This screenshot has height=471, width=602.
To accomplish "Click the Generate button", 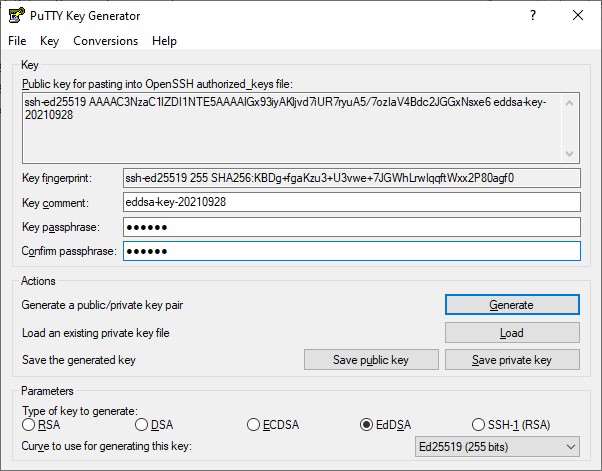I will (512, 305).
